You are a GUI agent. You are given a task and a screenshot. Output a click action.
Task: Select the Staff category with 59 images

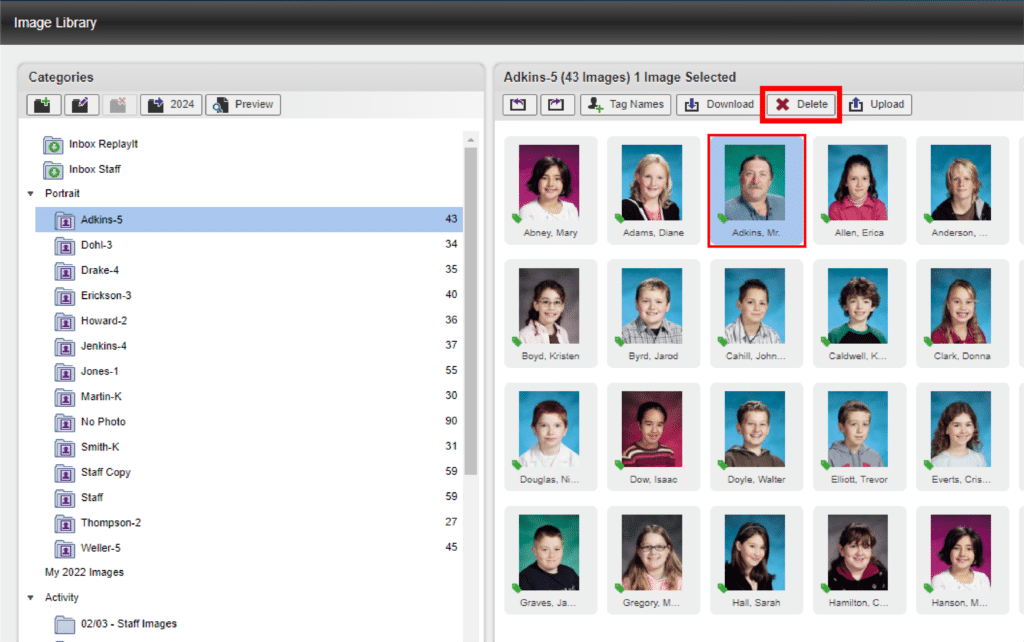(x=249, y=498)
